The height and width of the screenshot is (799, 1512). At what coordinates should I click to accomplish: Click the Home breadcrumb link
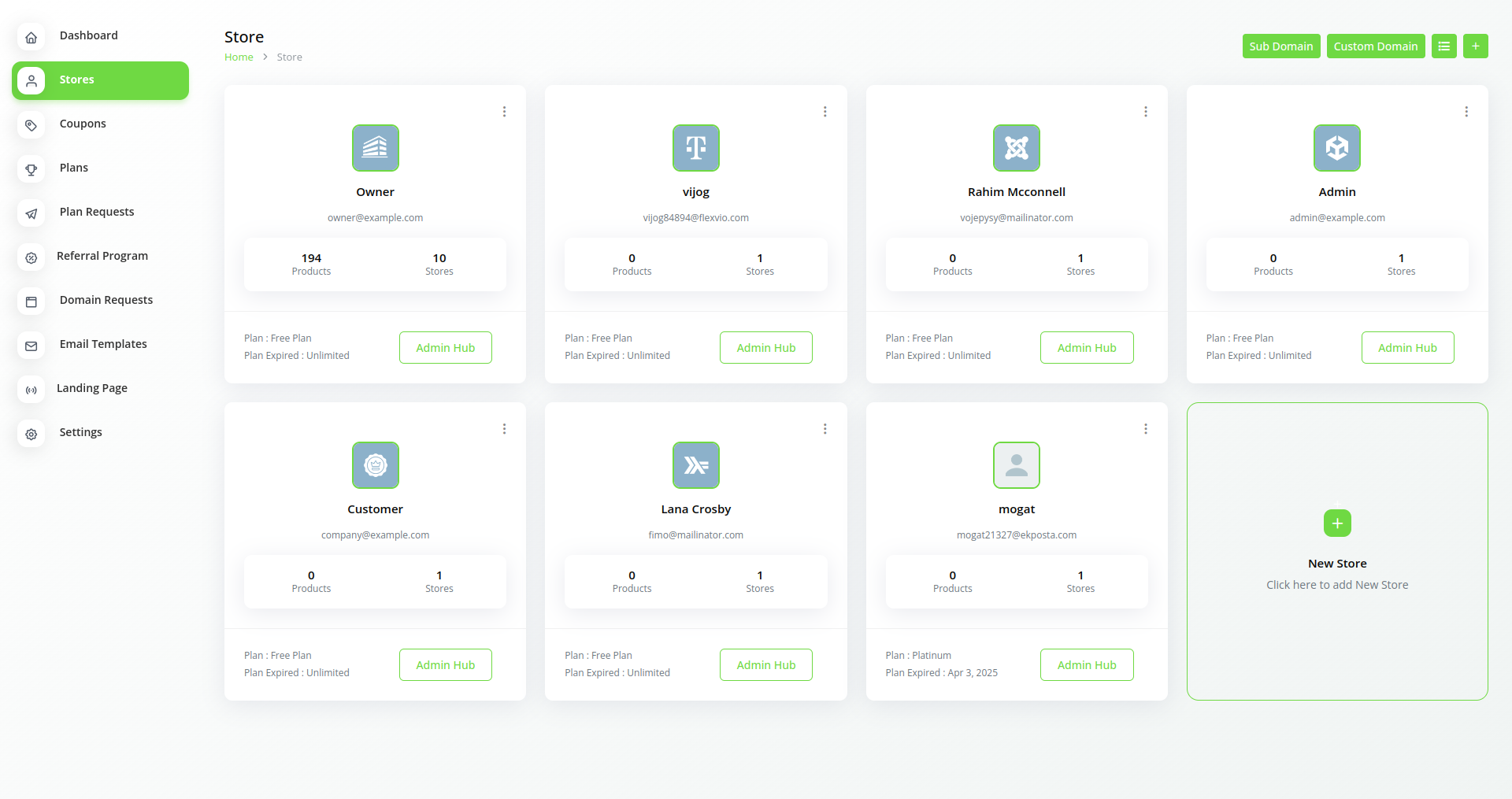(x=239, y=57)
